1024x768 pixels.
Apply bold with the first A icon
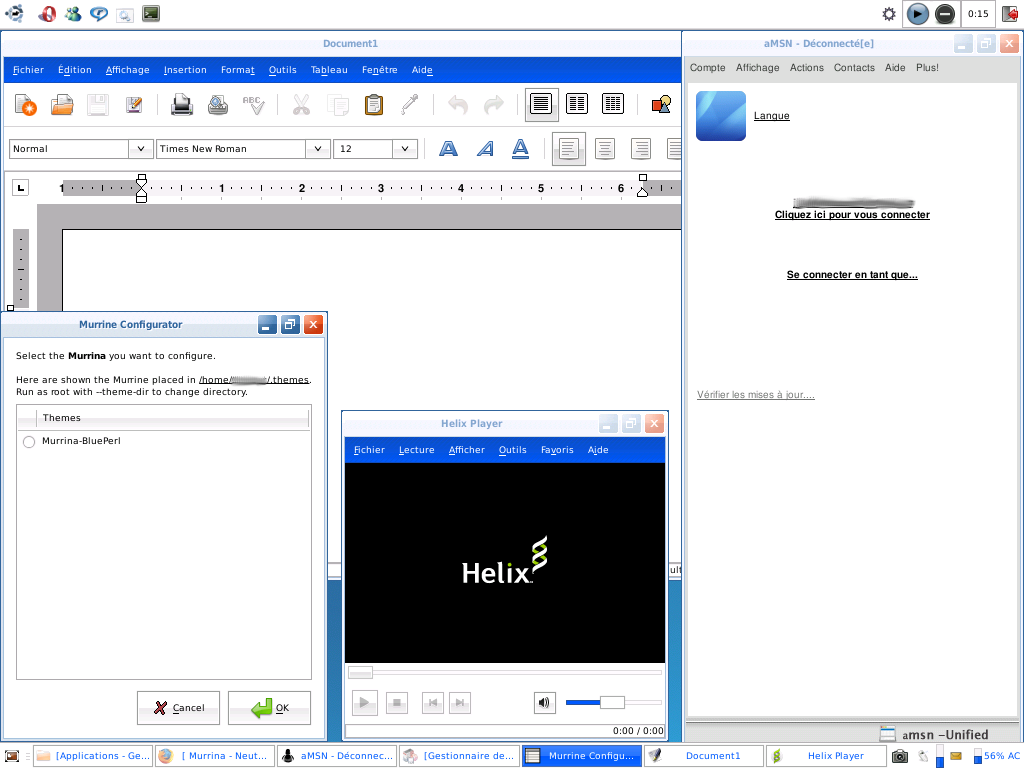(x=448, y=149)
